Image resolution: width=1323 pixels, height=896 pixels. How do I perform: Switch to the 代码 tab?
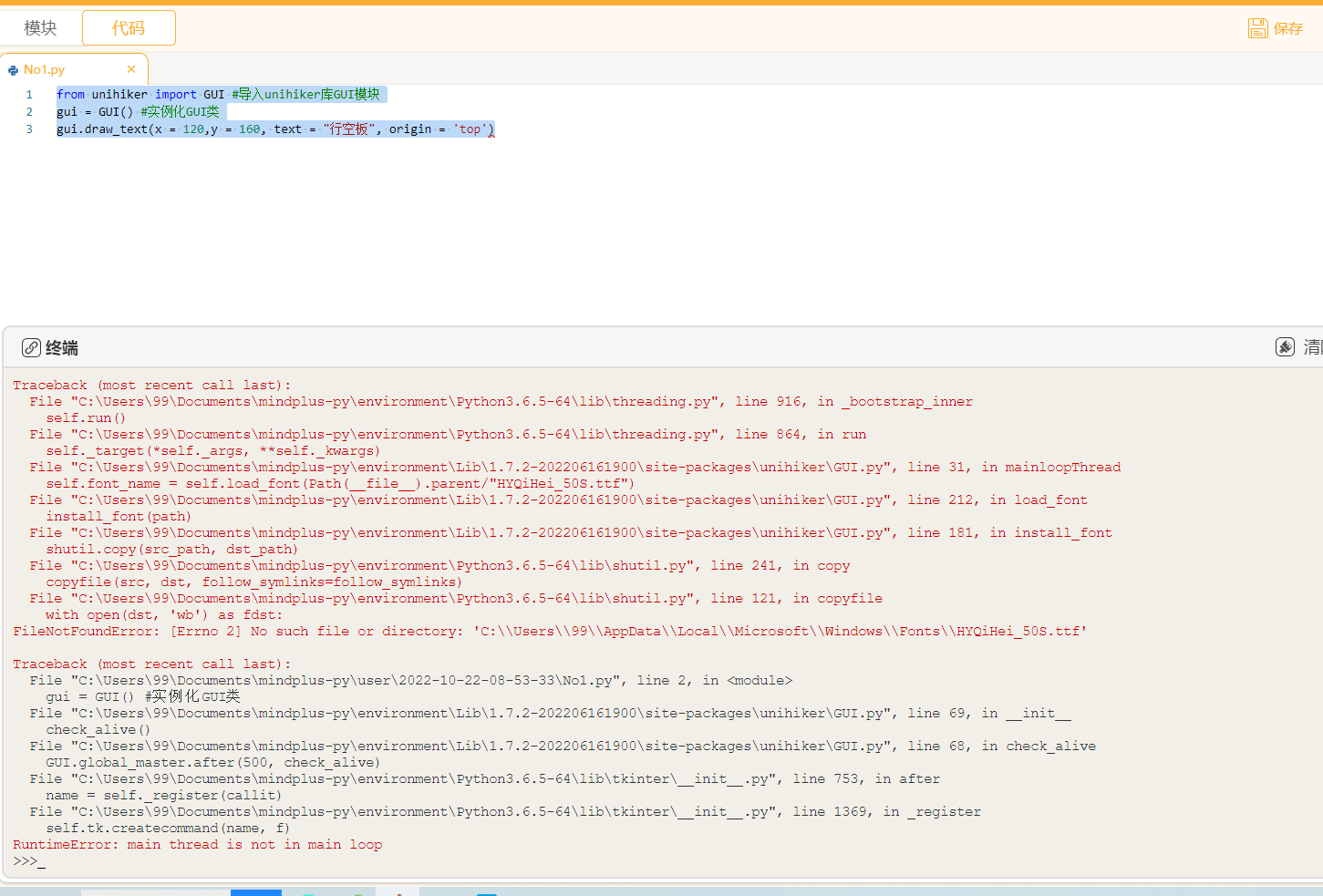[129, 28]
